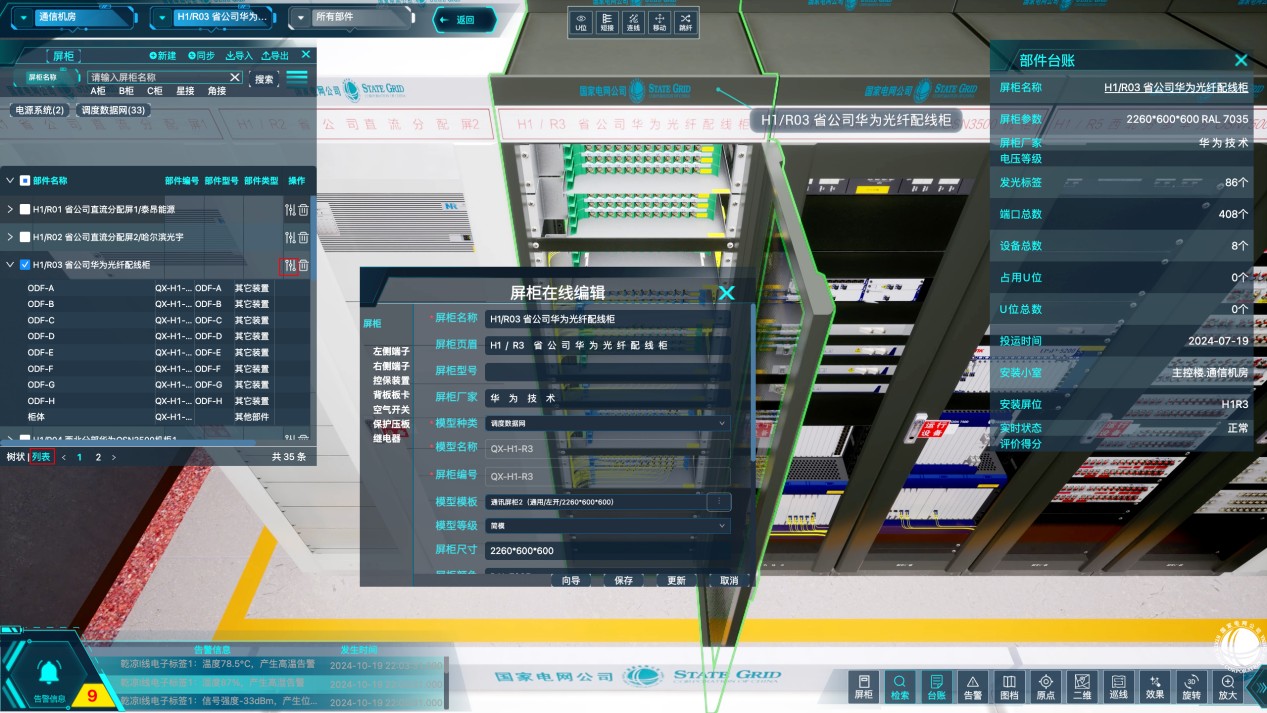Click in the 屏柜型号 input field
This screenshot has width=1267, height=713.
[608, 371]
